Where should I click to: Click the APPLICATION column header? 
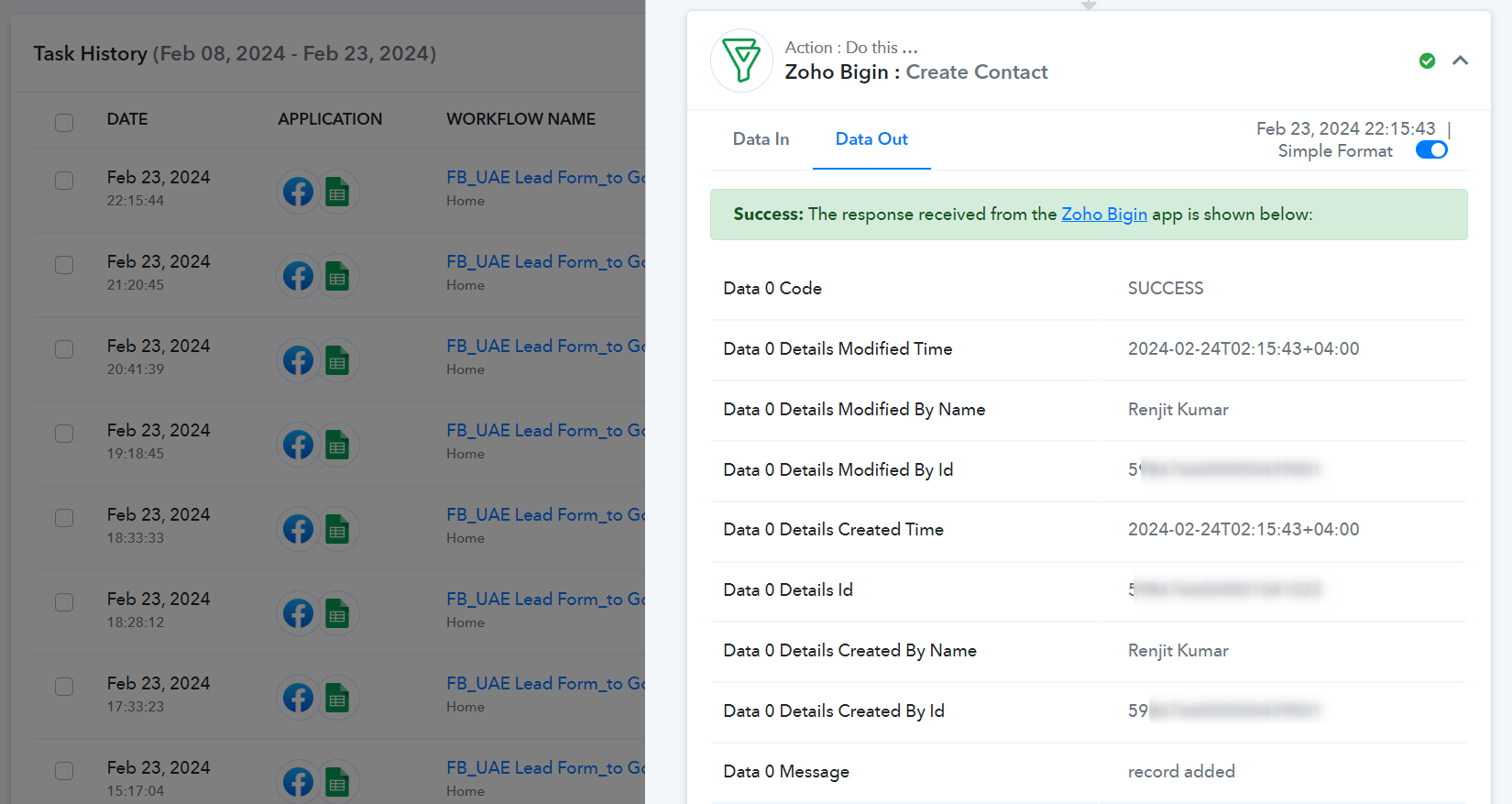coord(330,119)
